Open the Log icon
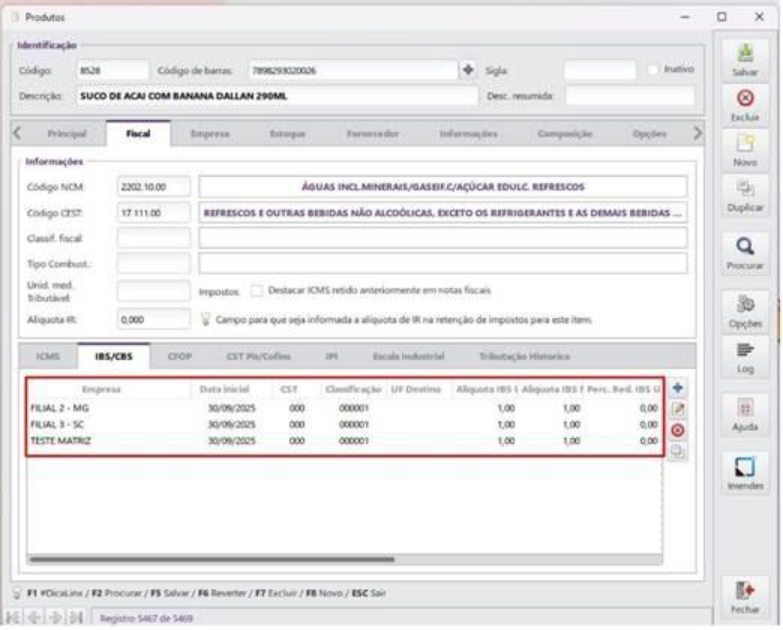783x630 pixels. pos(744,351)
